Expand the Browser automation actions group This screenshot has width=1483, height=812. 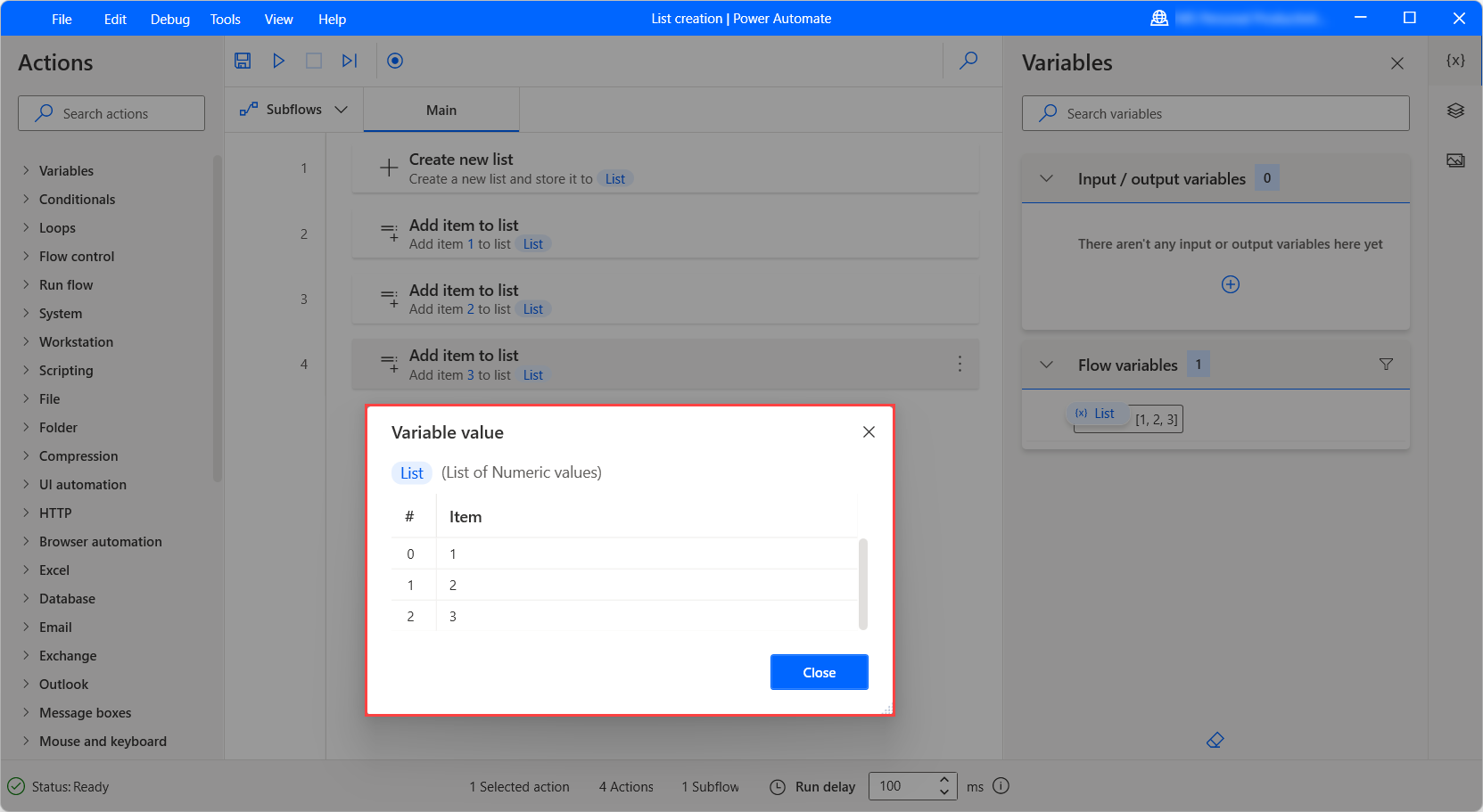tap(100, 541)
